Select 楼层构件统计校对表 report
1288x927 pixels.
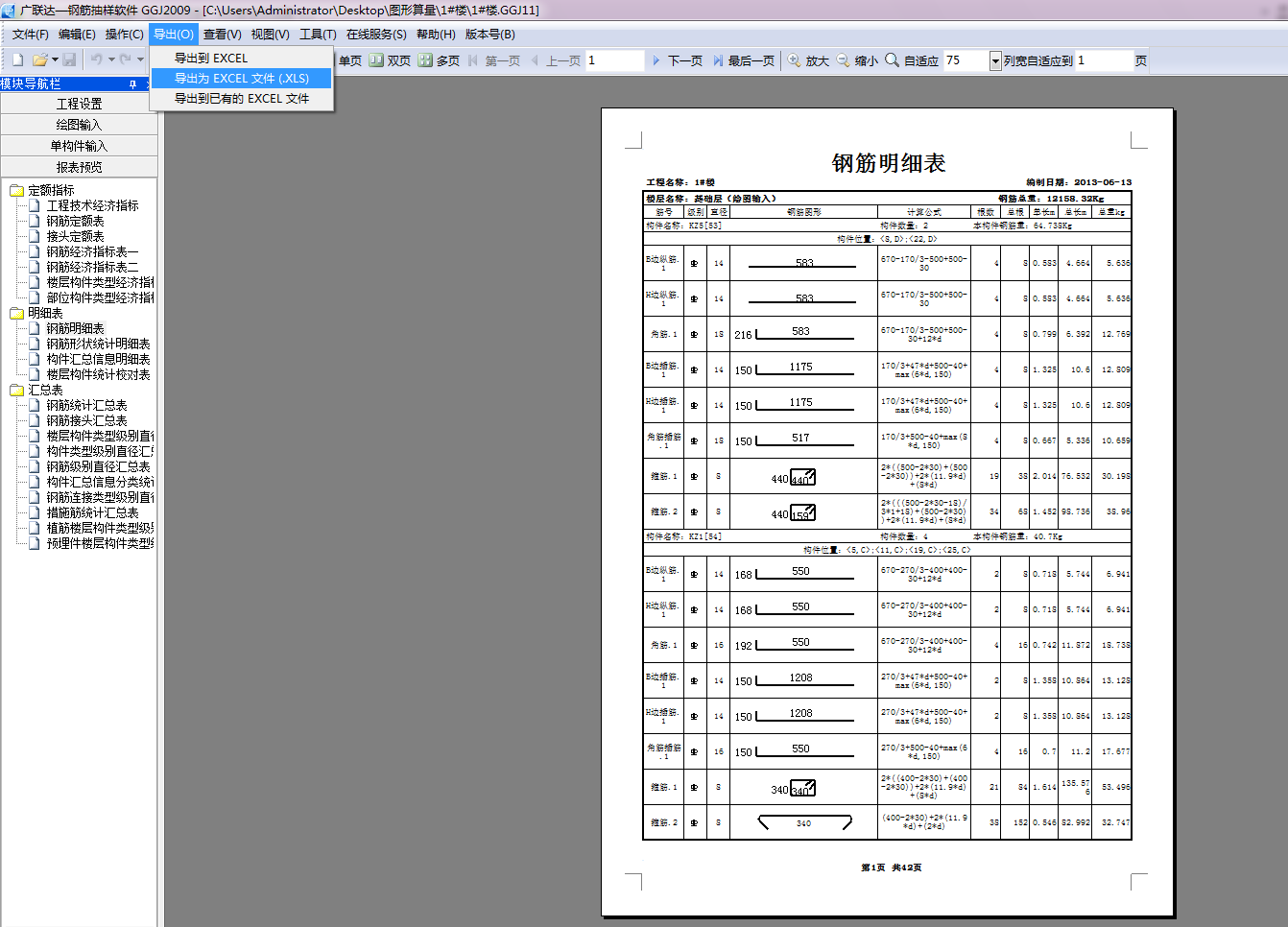[x=98, y=375]
